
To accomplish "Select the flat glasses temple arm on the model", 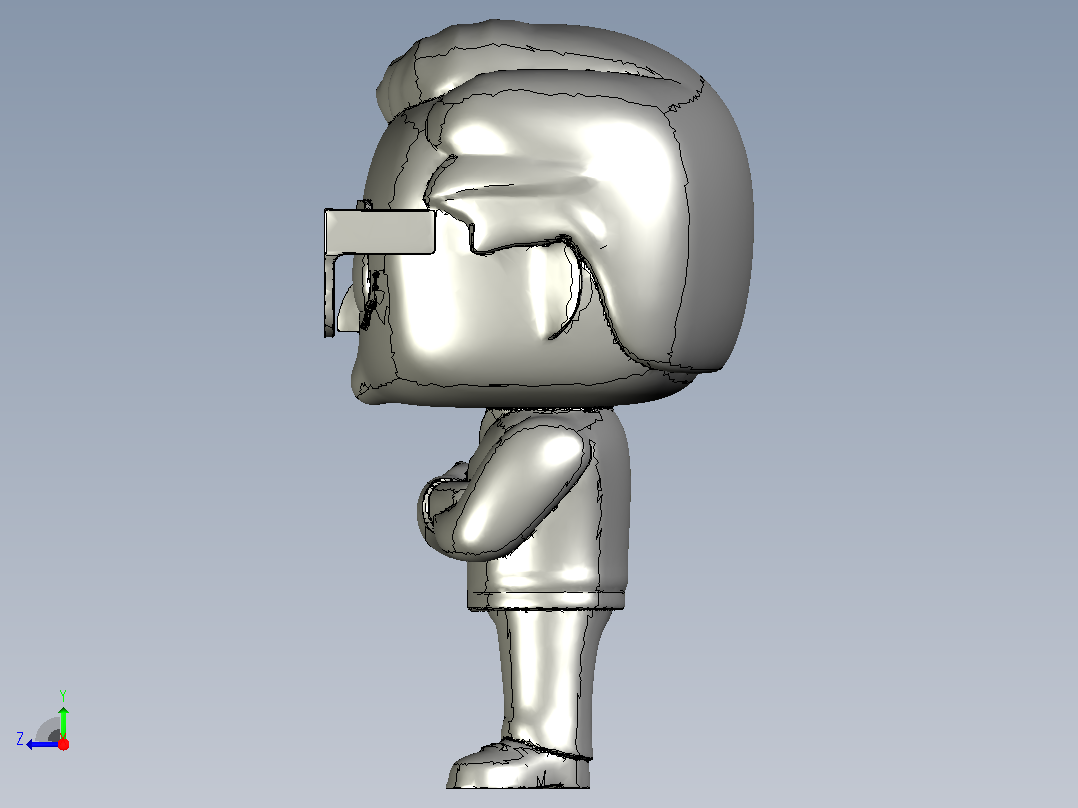I will click(380, 232).
